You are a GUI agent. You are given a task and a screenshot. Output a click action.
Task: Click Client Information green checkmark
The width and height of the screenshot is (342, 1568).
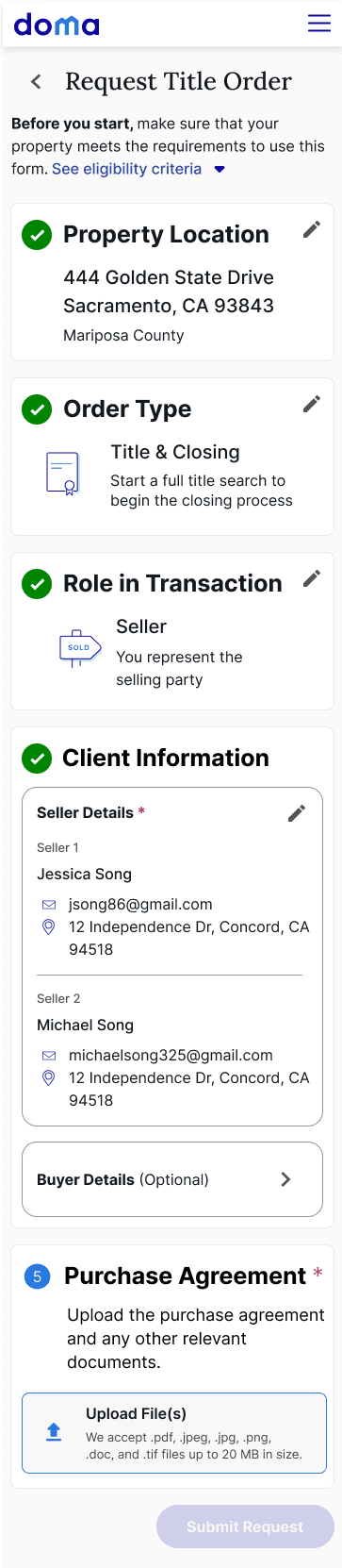(x=37, y=758)
